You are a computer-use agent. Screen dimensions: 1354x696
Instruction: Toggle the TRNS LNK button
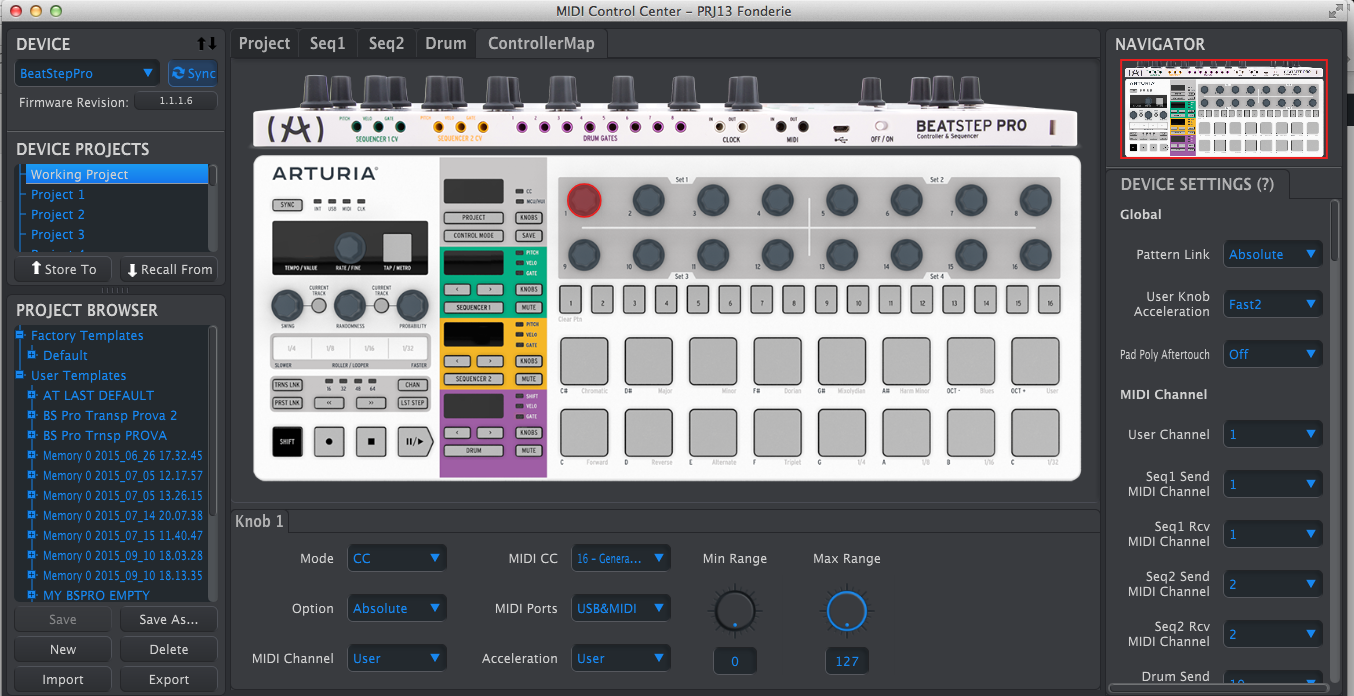[x=286, y=385]
